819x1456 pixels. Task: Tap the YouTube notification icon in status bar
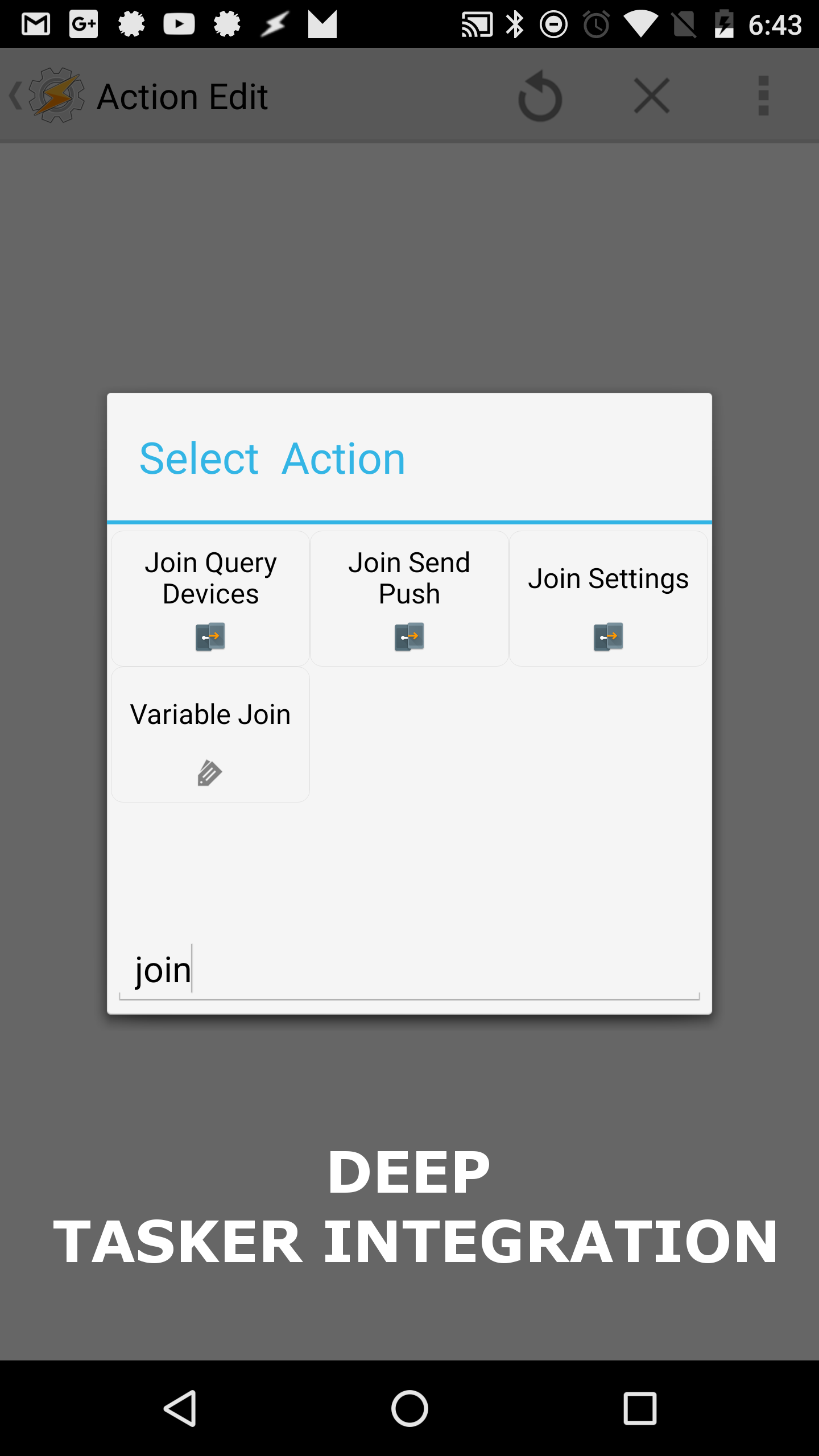tap(179, 24)
